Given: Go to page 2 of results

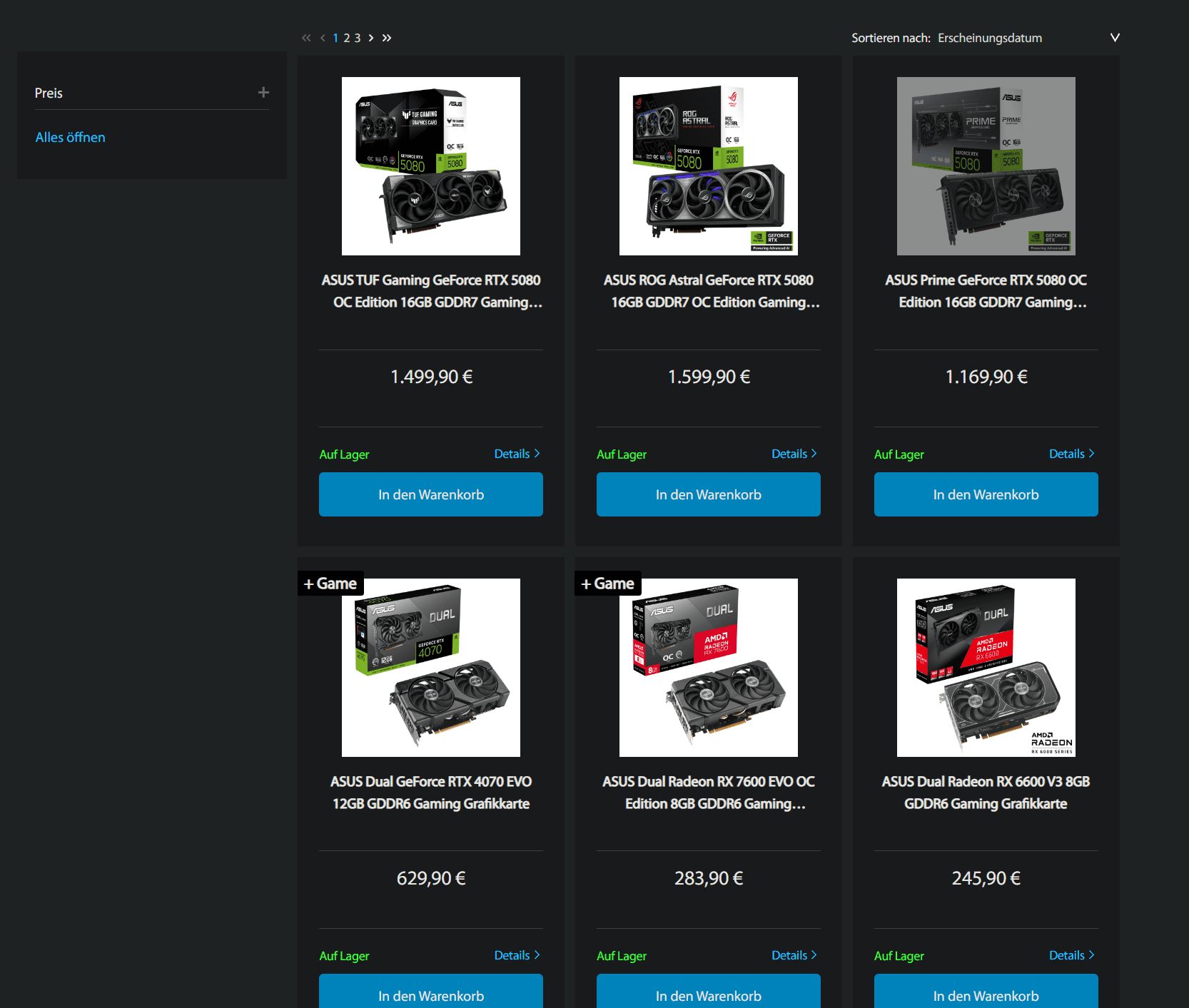Looking at the screenshot, I should tap(347, 38).
